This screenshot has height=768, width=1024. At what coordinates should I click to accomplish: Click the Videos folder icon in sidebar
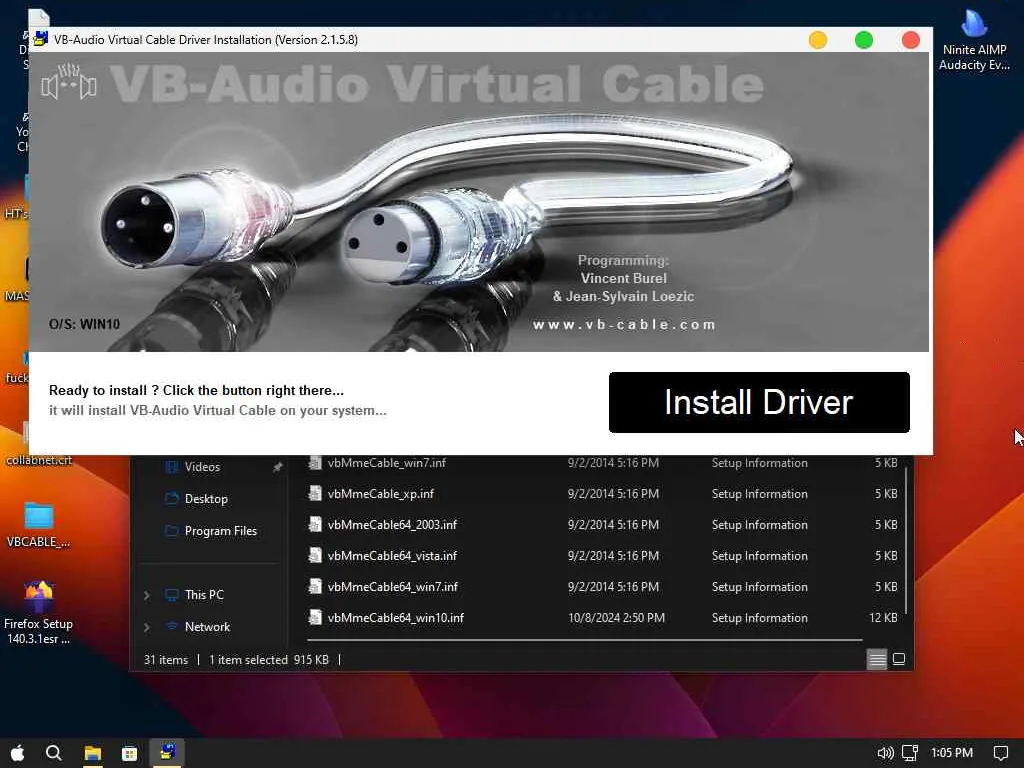[172, 467]
